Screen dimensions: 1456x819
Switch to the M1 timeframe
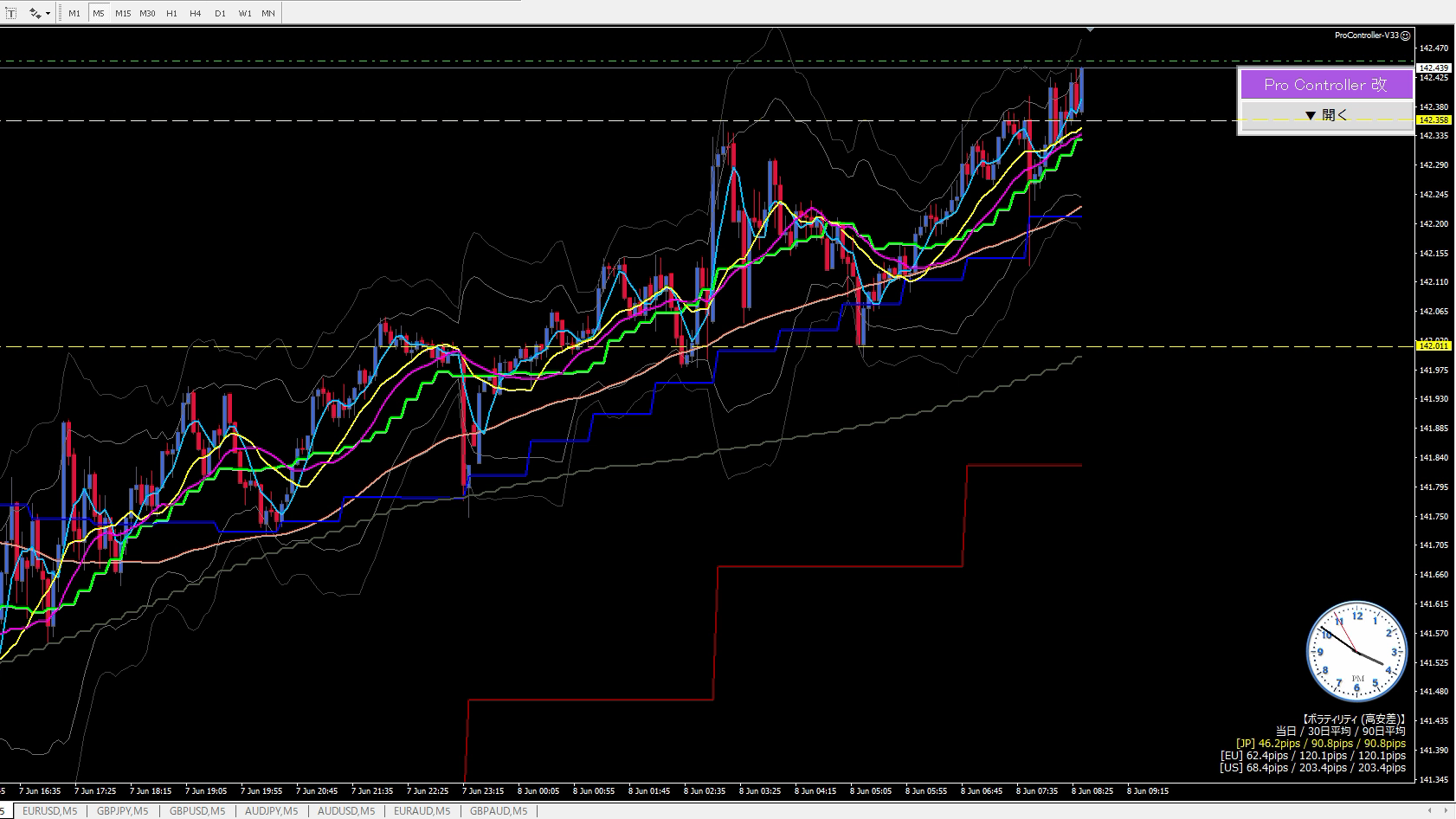pos(74,13)
